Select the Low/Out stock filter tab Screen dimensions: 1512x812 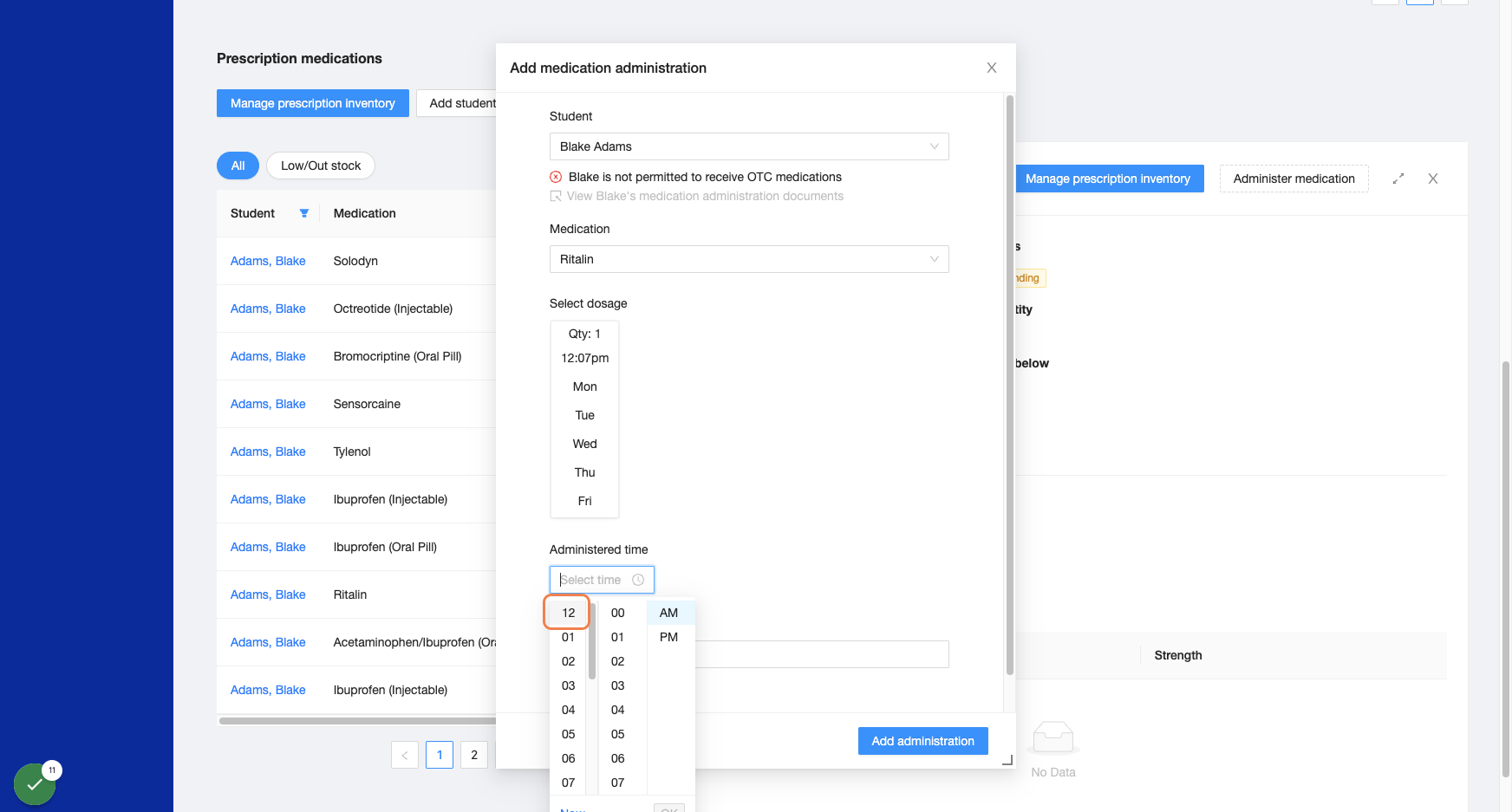(x=321, y=166)
